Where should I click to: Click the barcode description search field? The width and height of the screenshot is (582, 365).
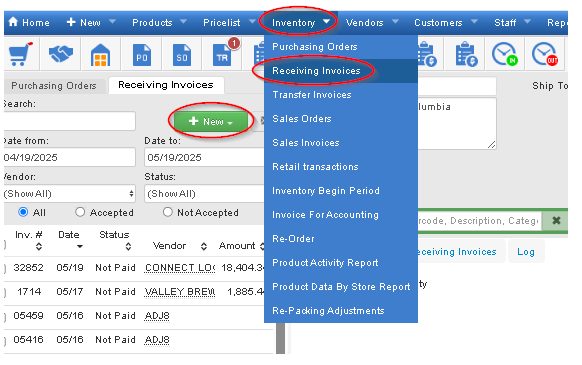[x=479, y=221]
